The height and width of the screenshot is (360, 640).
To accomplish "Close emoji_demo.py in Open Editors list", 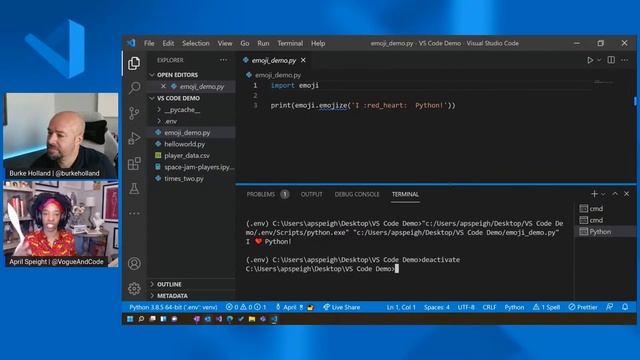I will pyautogui.click(x=163, y=86).
